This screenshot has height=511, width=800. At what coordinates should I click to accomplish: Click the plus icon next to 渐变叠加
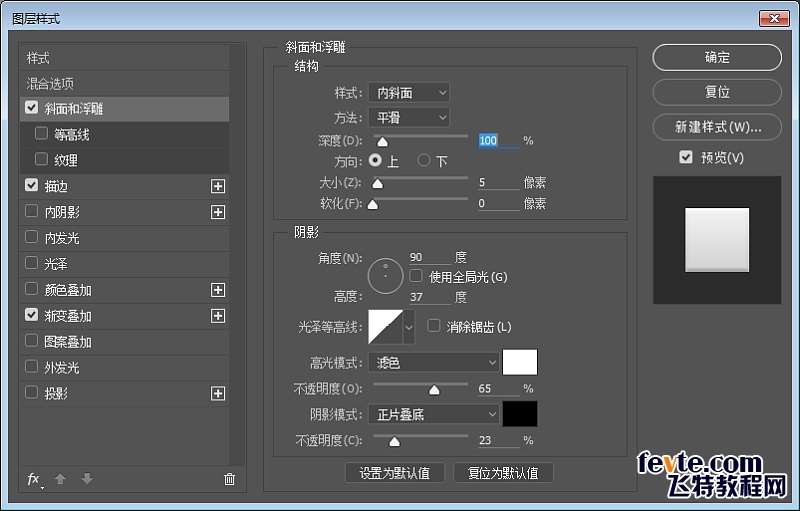point(218,316)
